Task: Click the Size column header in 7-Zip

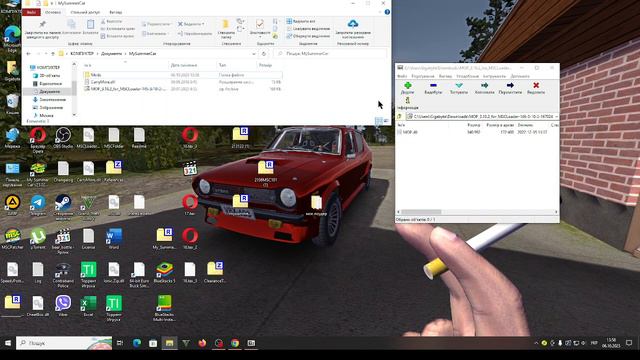Action: click(x=473, y=125)
